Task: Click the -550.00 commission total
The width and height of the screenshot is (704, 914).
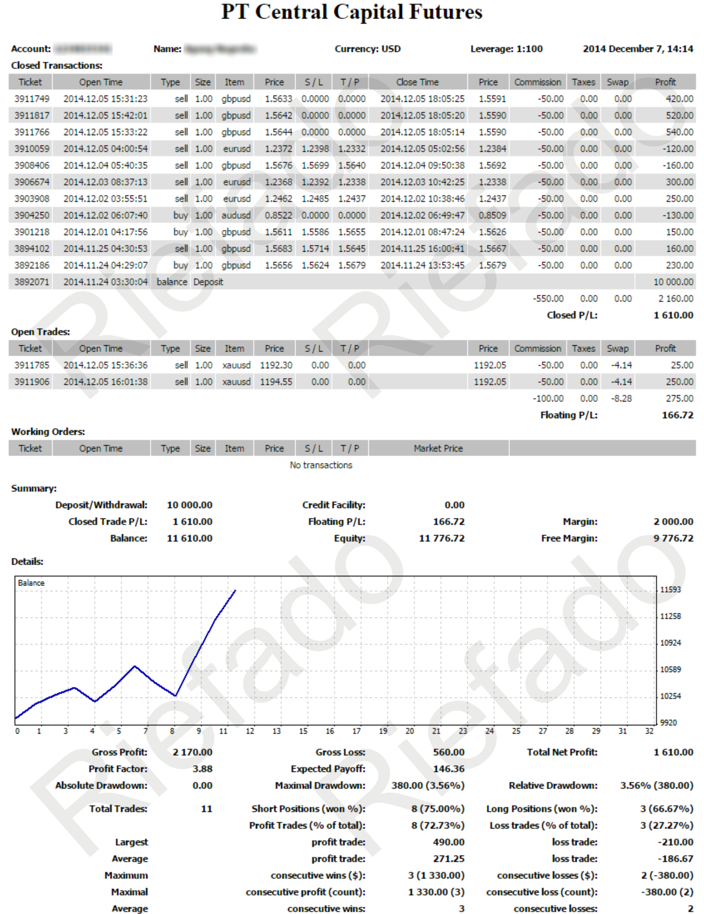Action: click(x=548, y=298)
